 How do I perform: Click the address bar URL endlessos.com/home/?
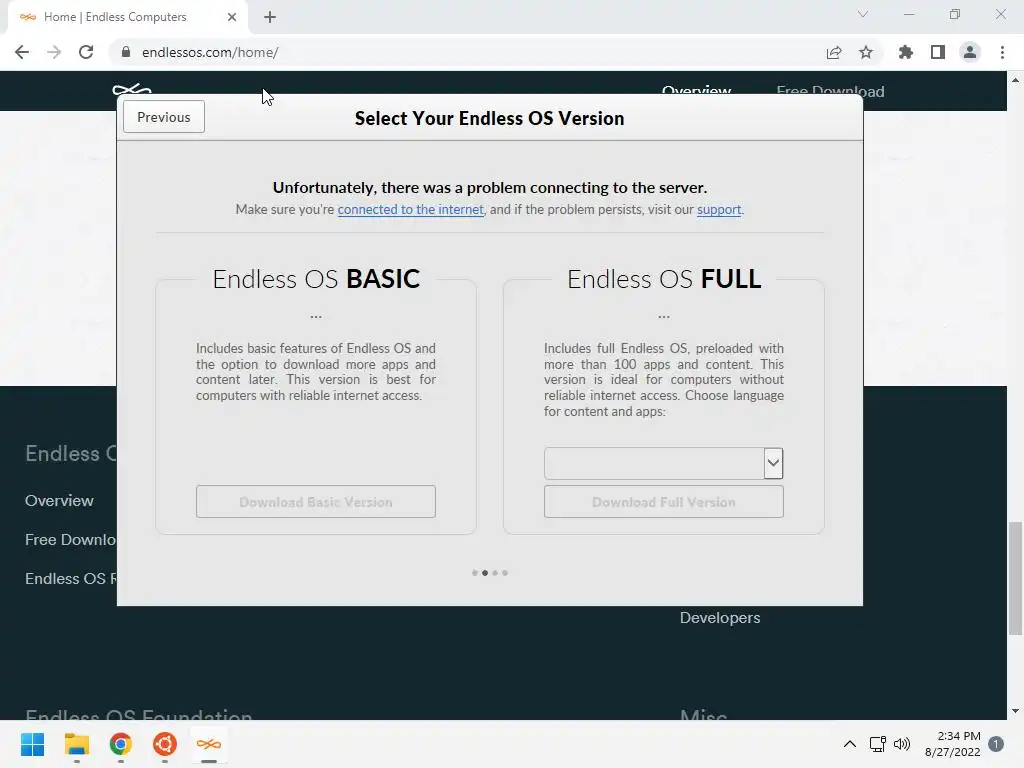point(210,52)
